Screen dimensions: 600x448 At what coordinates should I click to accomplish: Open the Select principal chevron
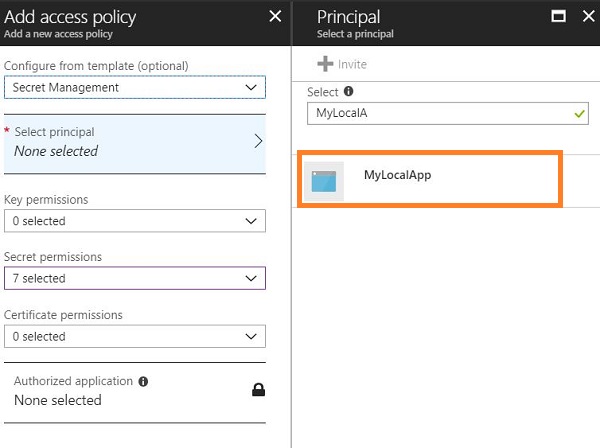click(258, 141)
